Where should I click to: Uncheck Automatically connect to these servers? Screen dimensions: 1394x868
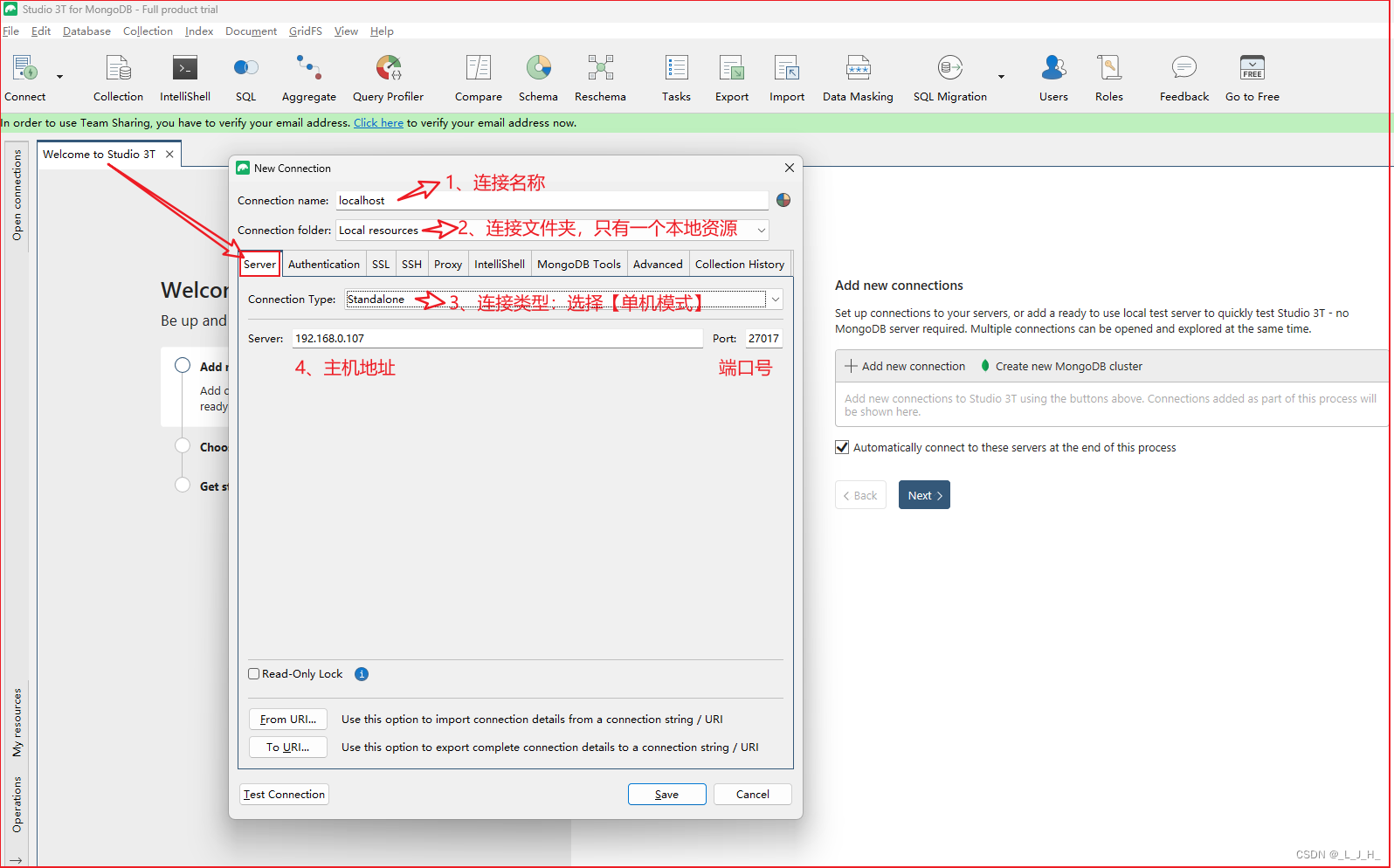[842, 447]
